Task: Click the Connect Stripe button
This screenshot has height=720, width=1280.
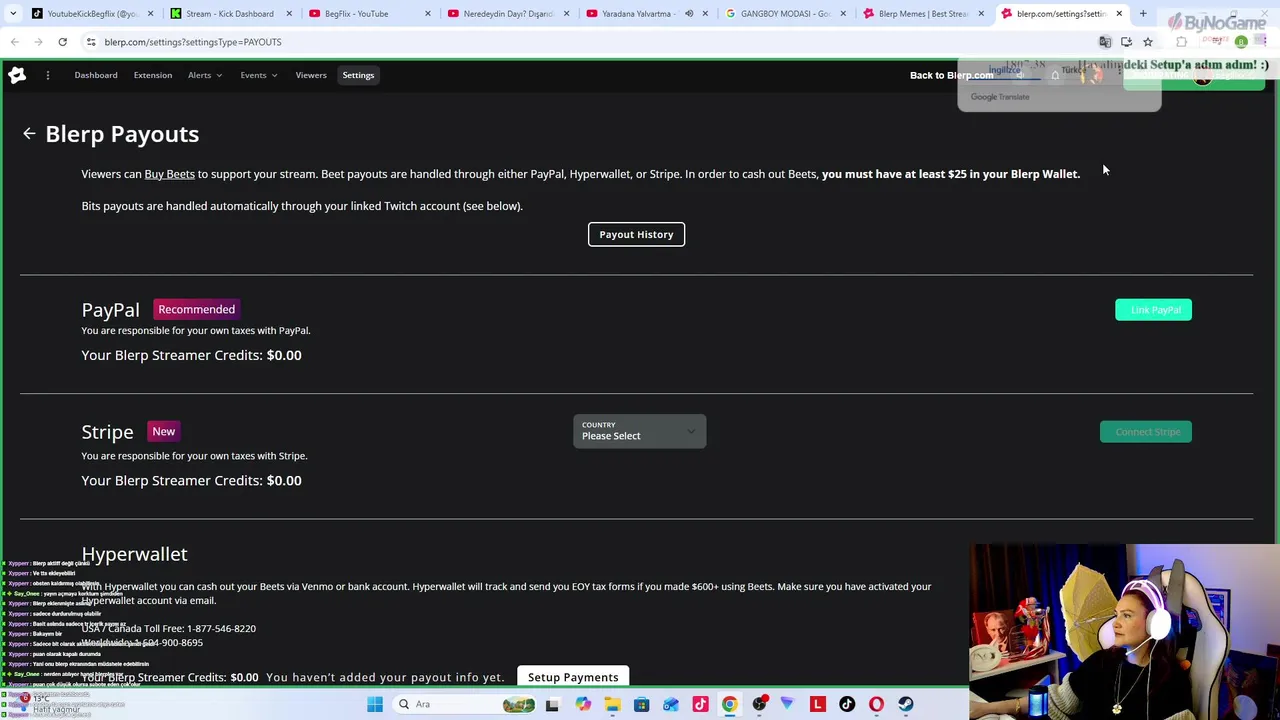Action: coord(1146,432)
